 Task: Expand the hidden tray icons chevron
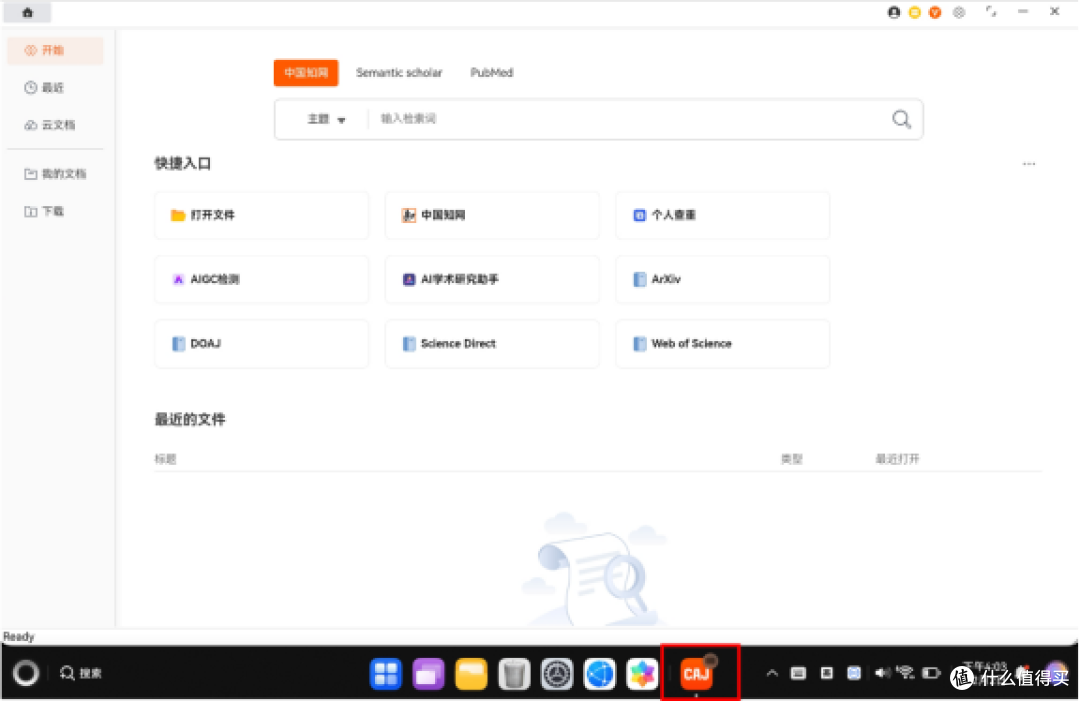pyautogui.click(x=772, y=673)
